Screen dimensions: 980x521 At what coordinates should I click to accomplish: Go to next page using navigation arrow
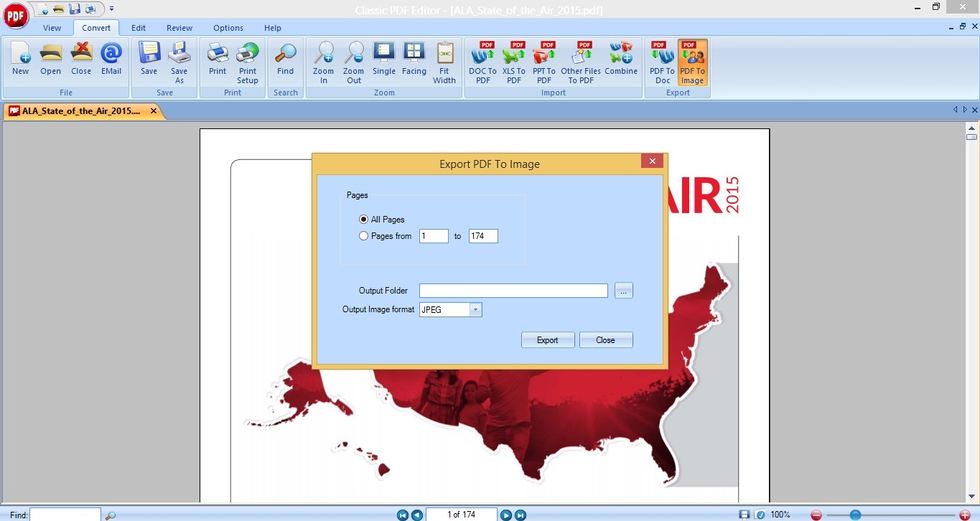pos(506,515)
